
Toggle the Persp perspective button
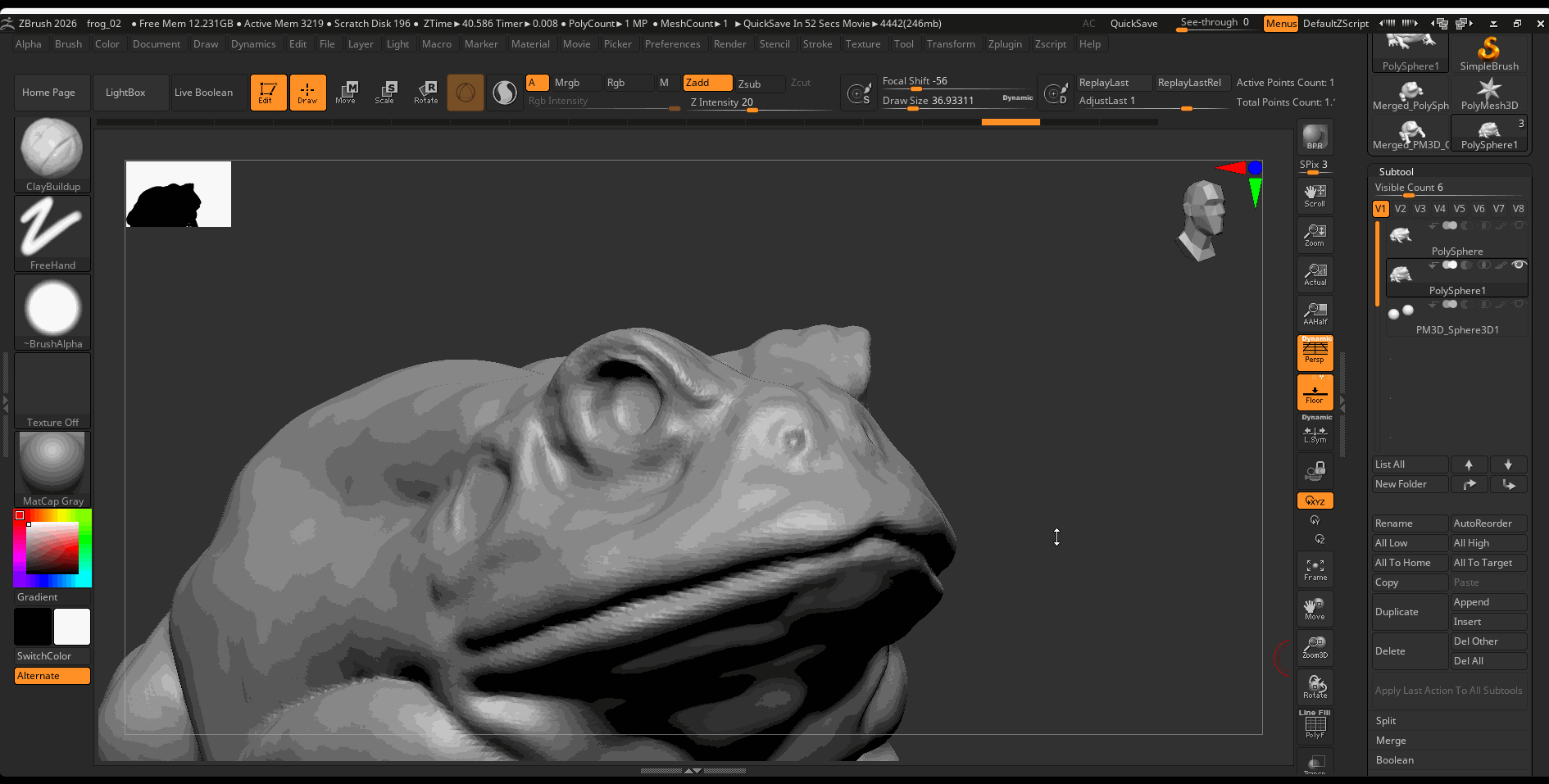pos(1315,353)
